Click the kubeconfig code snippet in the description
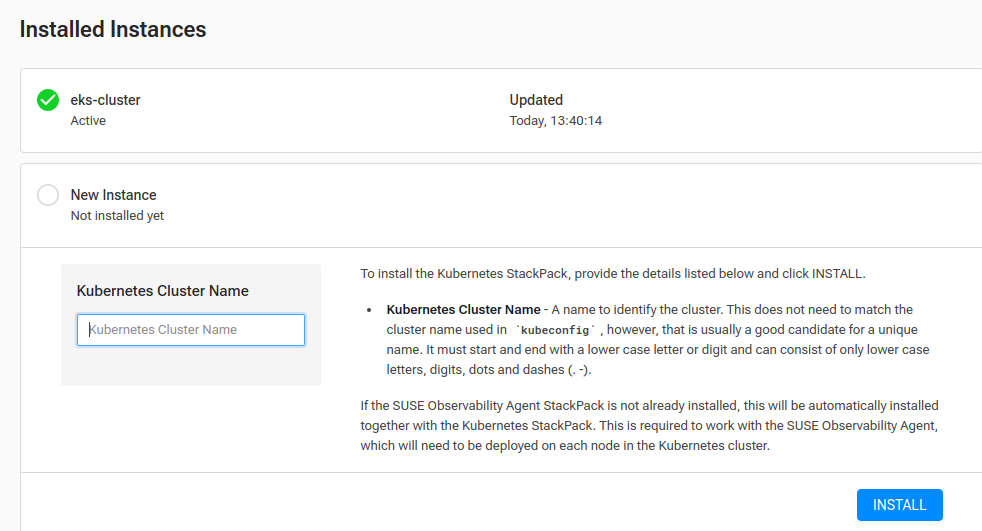This screenshot has width=982, height=531. 556,330
